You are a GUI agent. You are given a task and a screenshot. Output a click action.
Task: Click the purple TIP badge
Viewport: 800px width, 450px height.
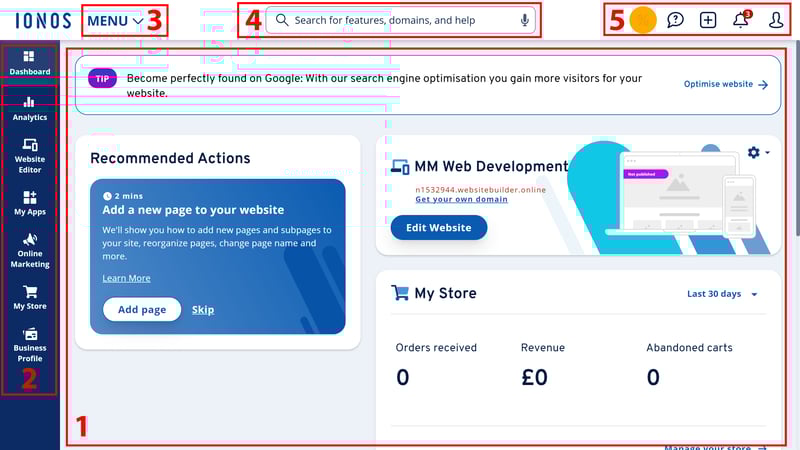pos(102,79)
